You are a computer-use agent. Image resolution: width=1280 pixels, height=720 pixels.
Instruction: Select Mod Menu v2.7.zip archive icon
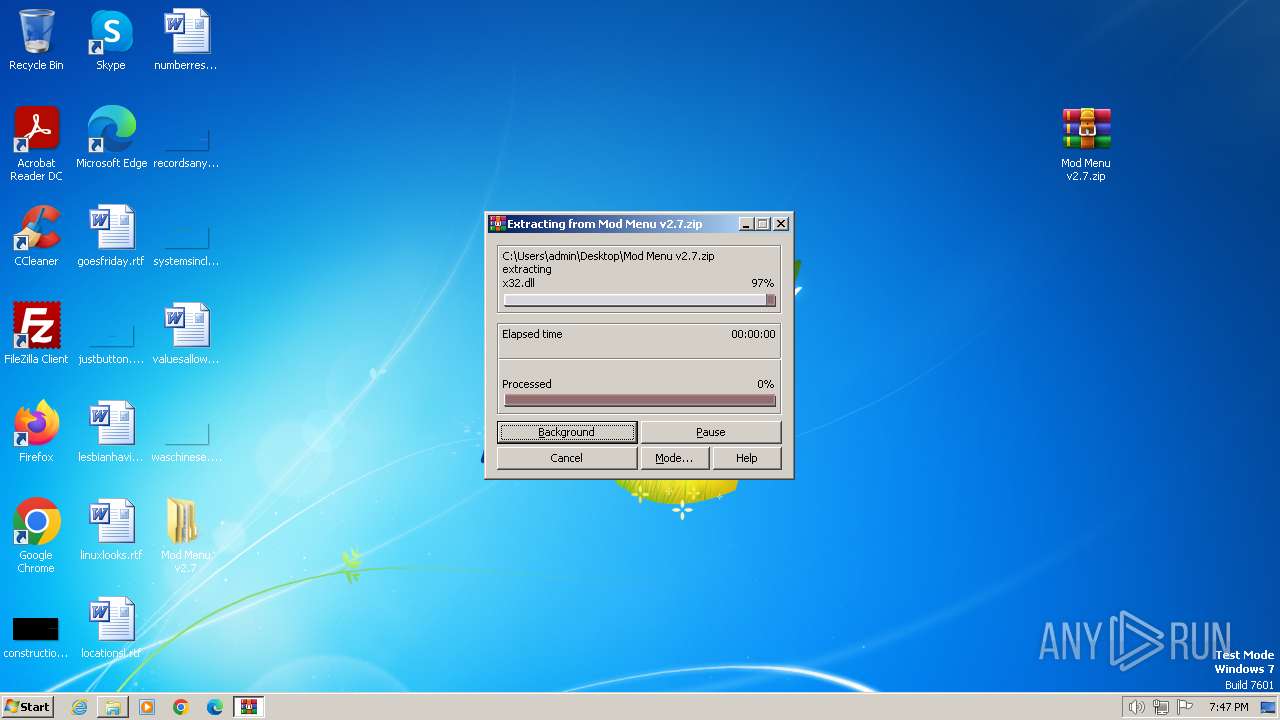point(1086,143)
